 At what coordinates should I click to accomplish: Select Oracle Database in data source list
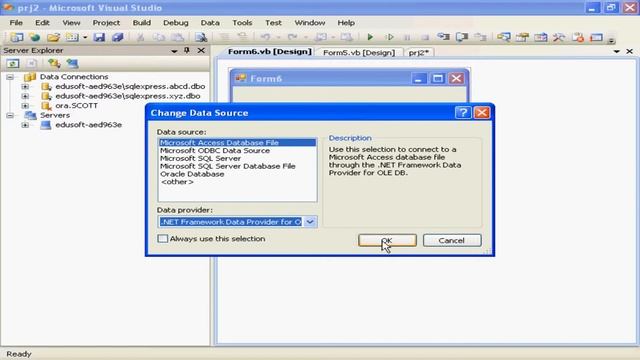(237, 174)
